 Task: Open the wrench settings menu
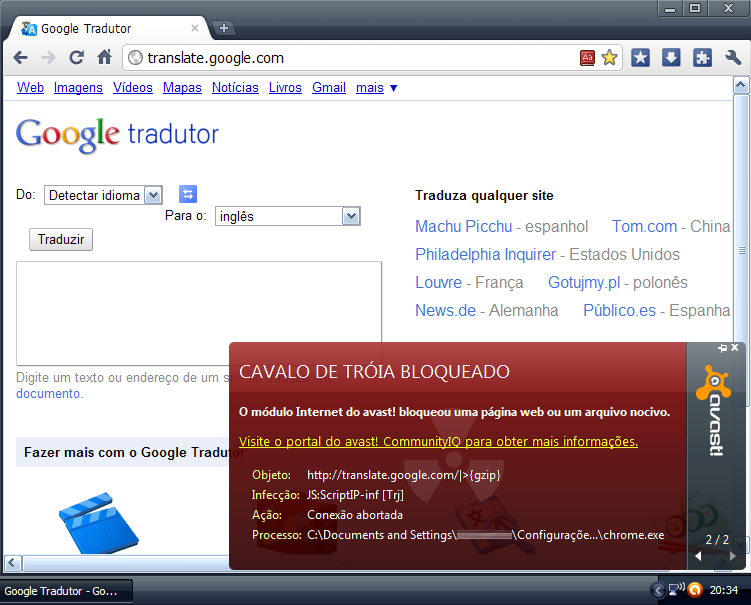point(732,58)
